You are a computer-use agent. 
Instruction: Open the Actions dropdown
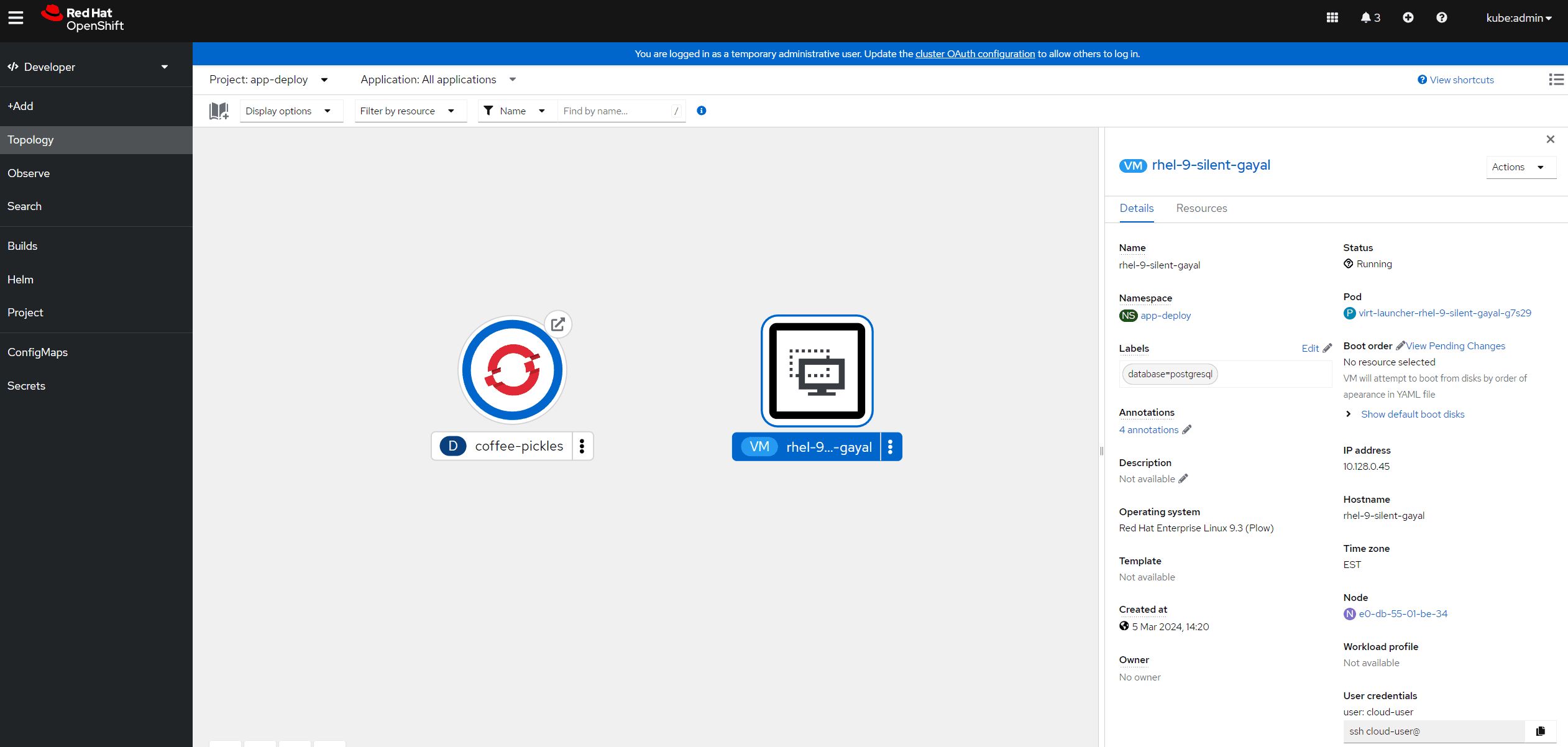pos(1521,167)
